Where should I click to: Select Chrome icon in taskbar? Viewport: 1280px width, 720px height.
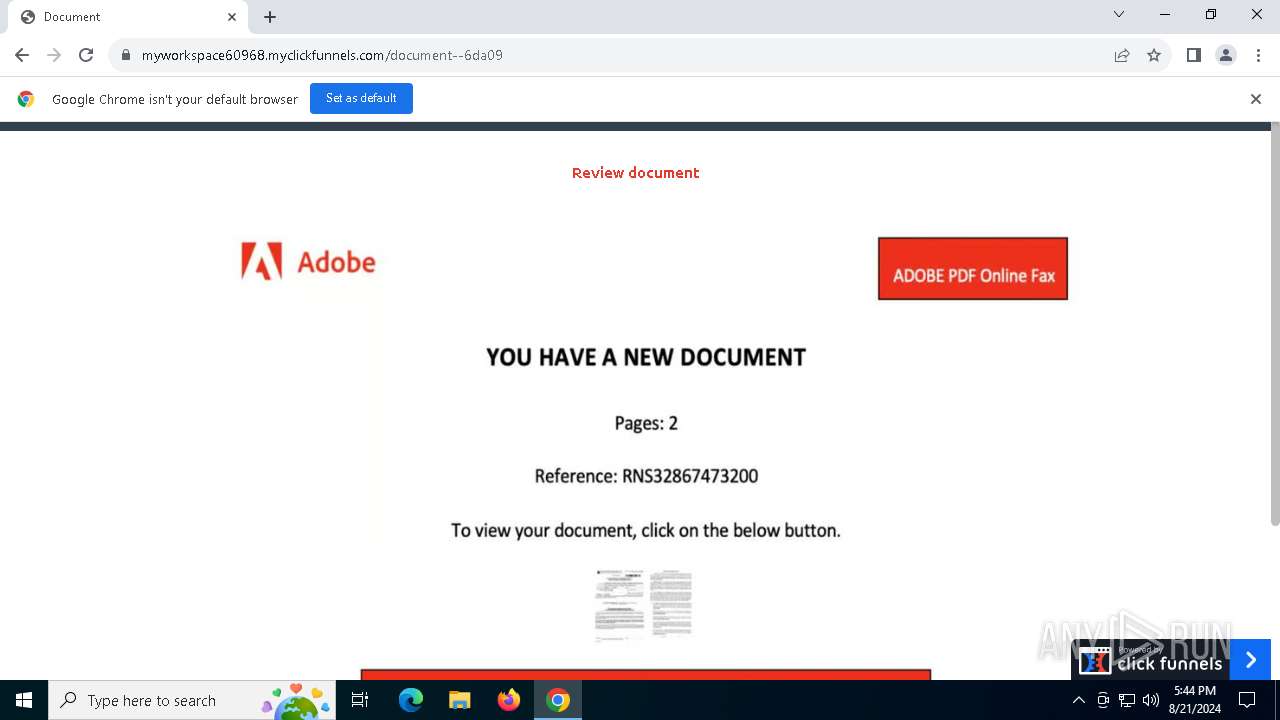558,700
